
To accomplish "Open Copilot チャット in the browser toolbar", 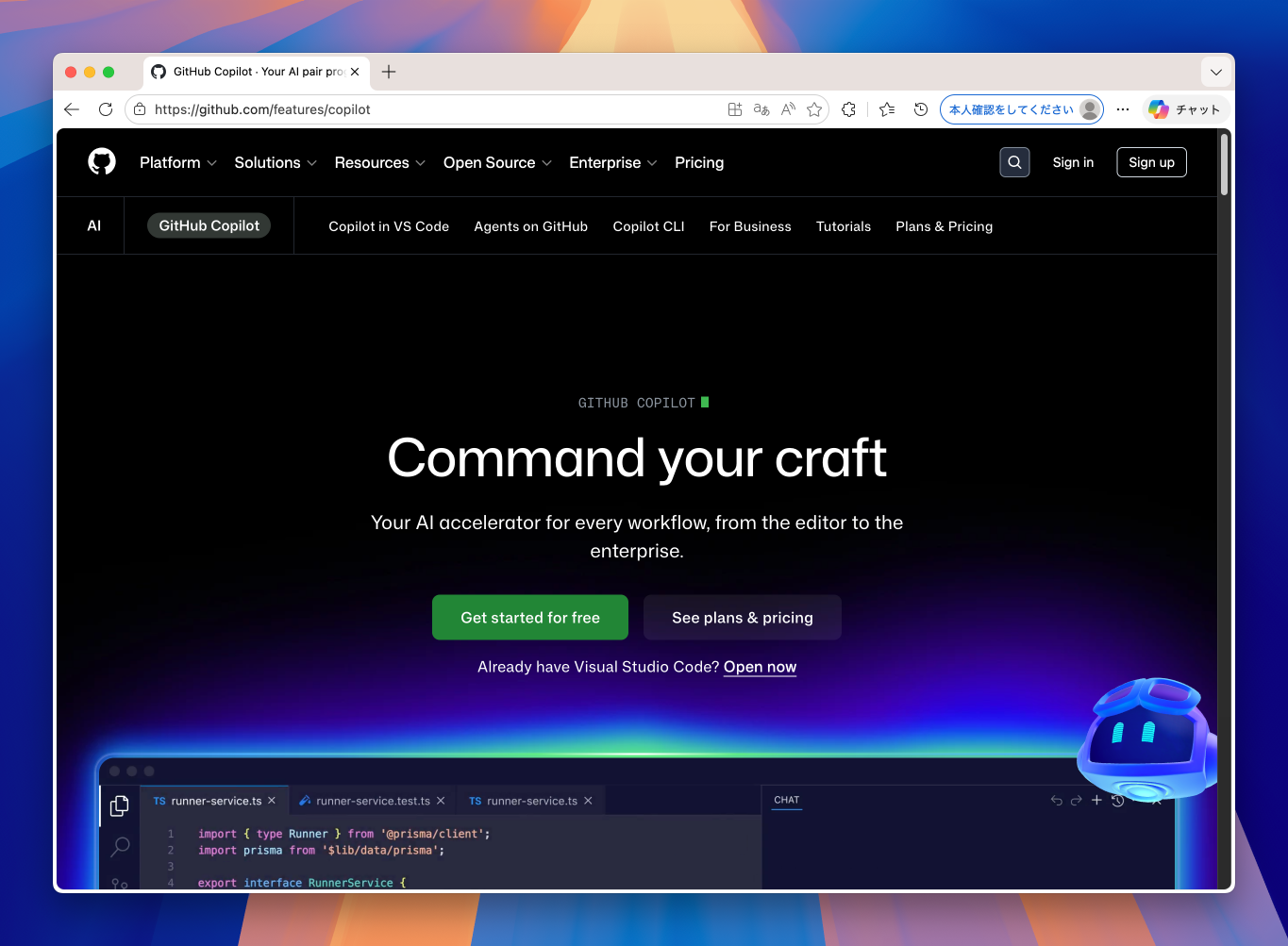I will [1185, 108].
